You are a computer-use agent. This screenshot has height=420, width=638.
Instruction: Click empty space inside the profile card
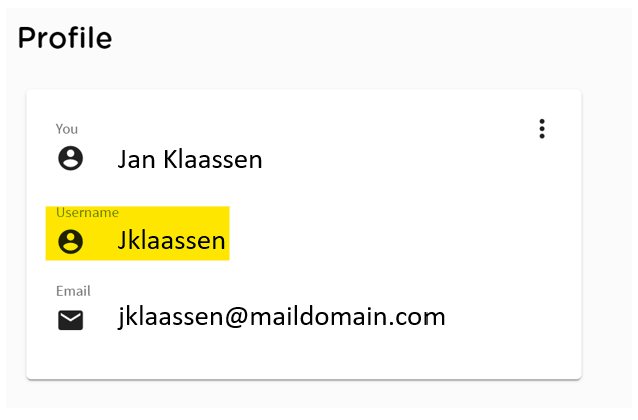tap(407, 228)
